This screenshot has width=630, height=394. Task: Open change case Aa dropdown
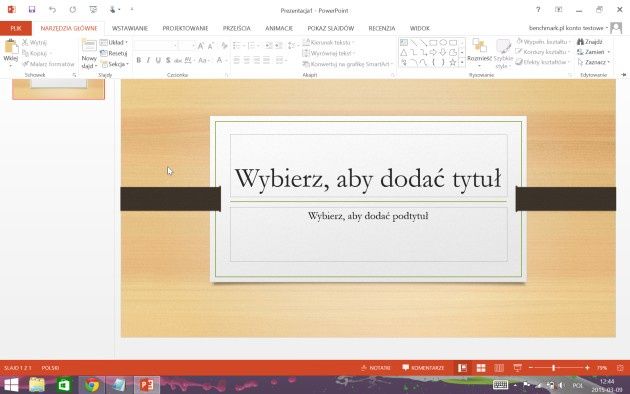click(204, 60)
